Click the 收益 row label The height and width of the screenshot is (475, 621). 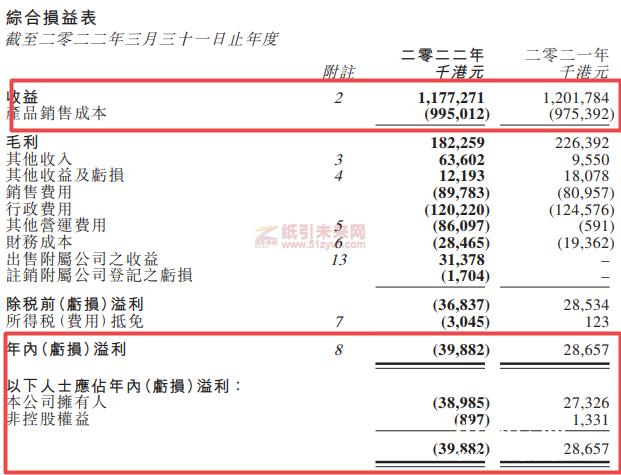tap(23, 98)
